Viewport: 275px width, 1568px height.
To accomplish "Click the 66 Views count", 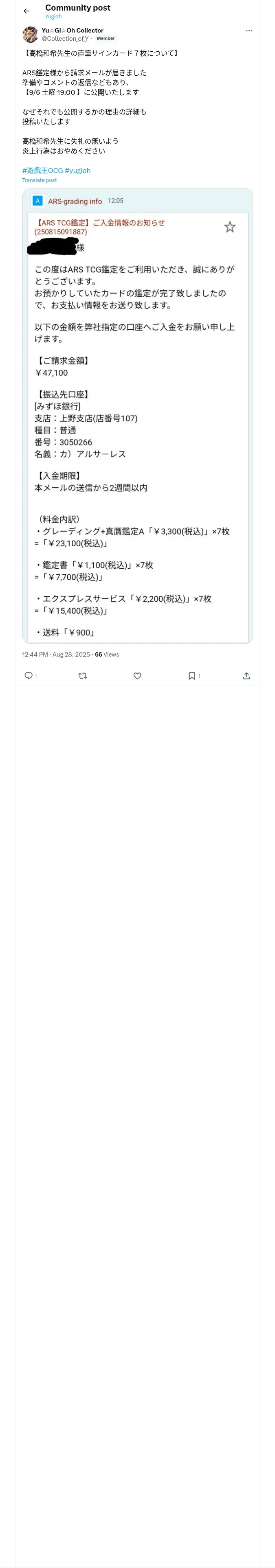I will (107, 654).
